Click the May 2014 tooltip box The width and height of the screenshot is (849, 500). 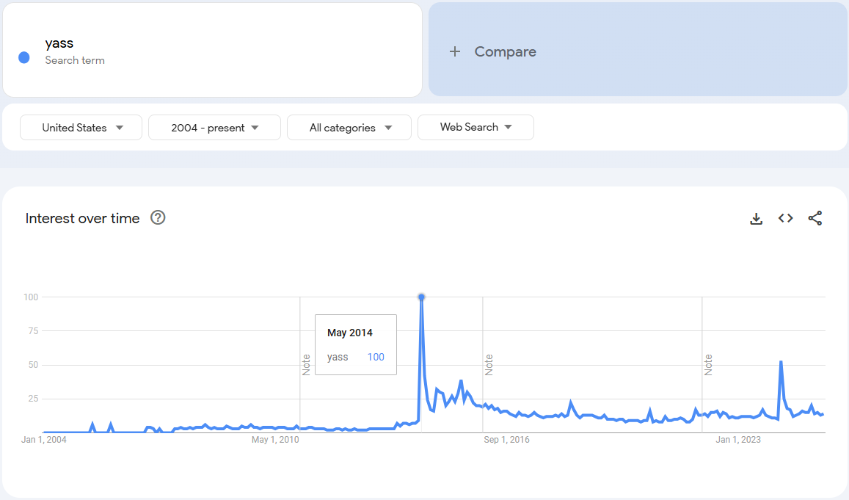pos(355,345)
